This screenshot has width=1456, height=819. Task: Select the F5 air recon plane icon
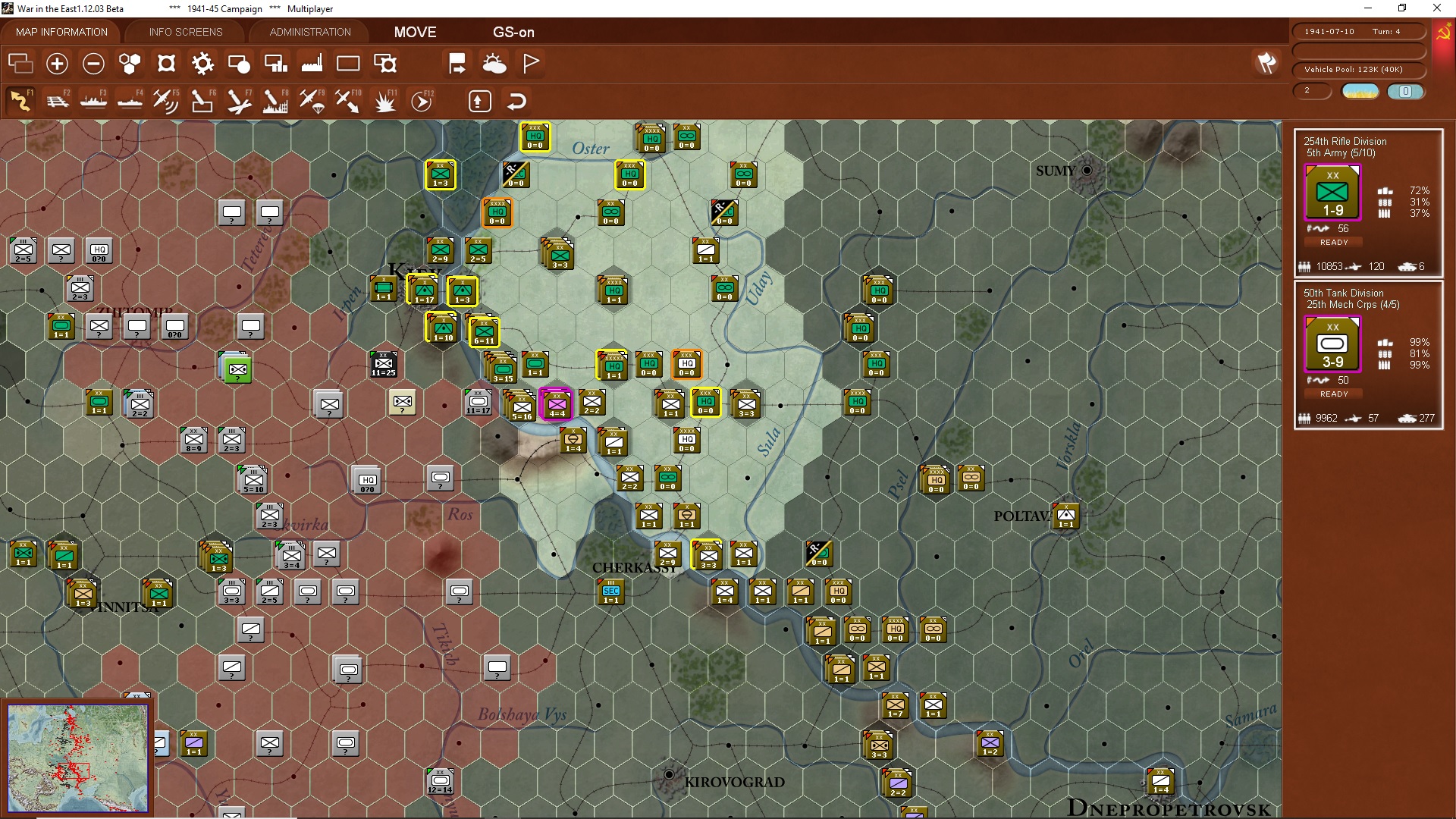coord(166,101)
